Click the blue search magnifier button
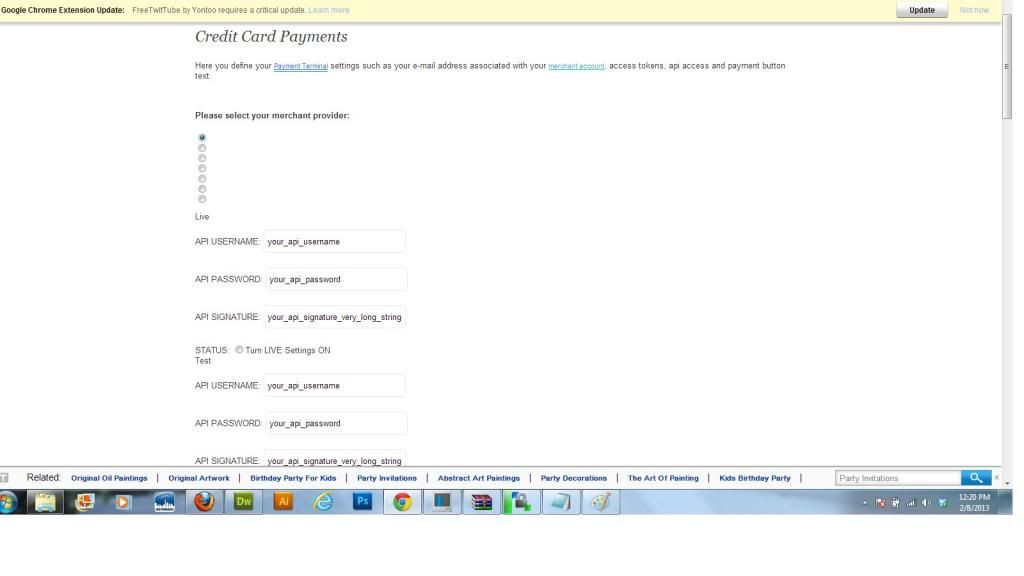The height and width of the screenshot is (576, 1024). [x=976, y=478]
